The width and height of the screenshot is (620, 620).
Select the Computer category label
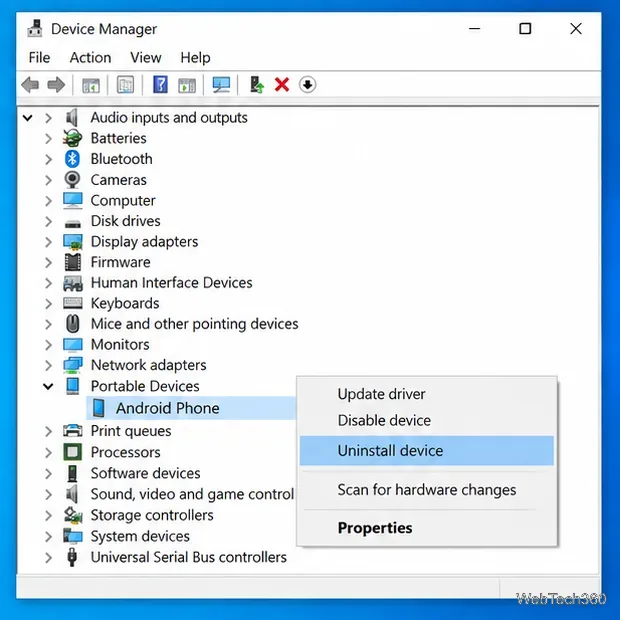(x=123, y=200)
